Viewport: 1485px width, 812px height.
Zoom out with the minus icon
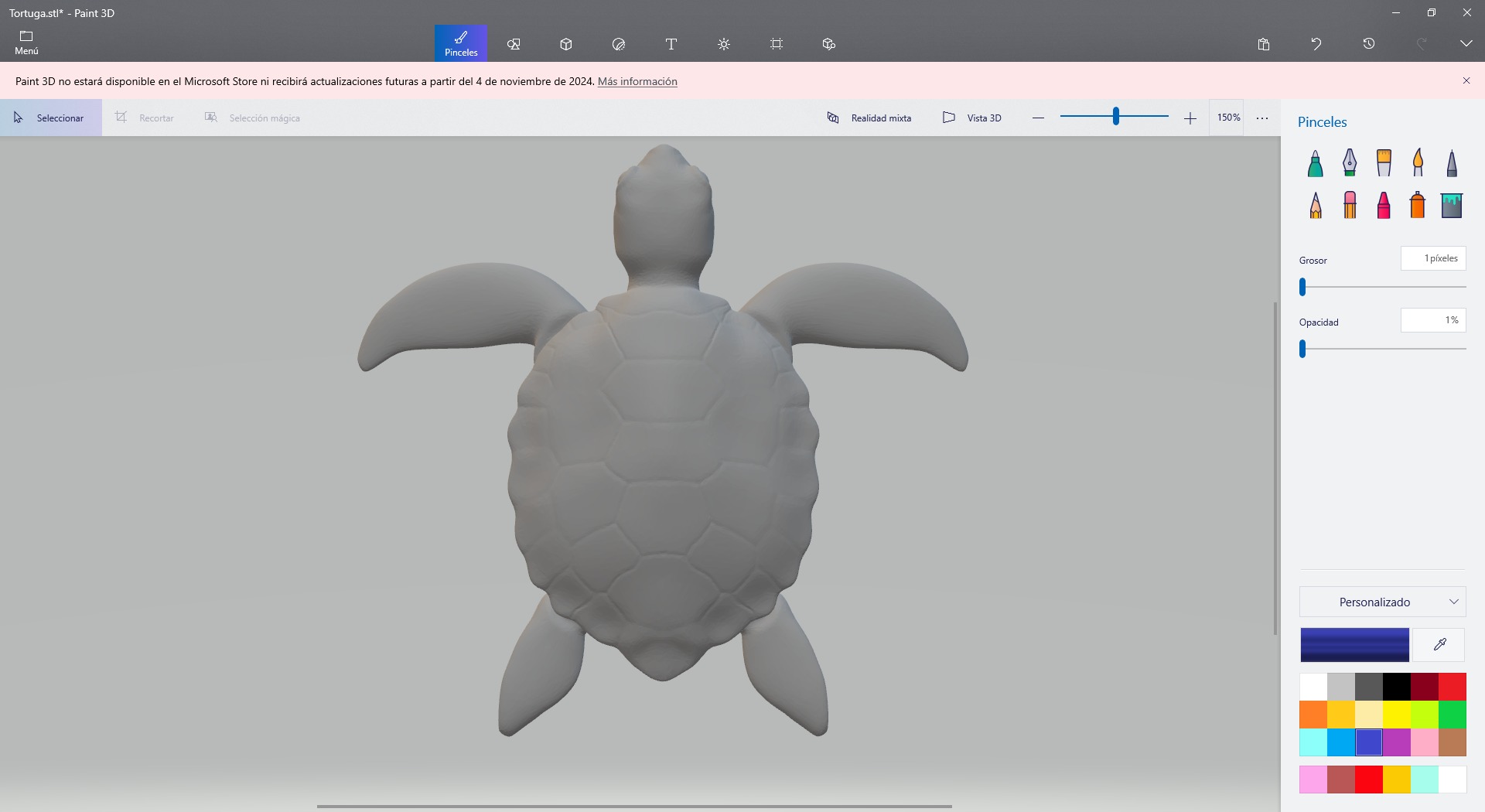pos(1038,118)
